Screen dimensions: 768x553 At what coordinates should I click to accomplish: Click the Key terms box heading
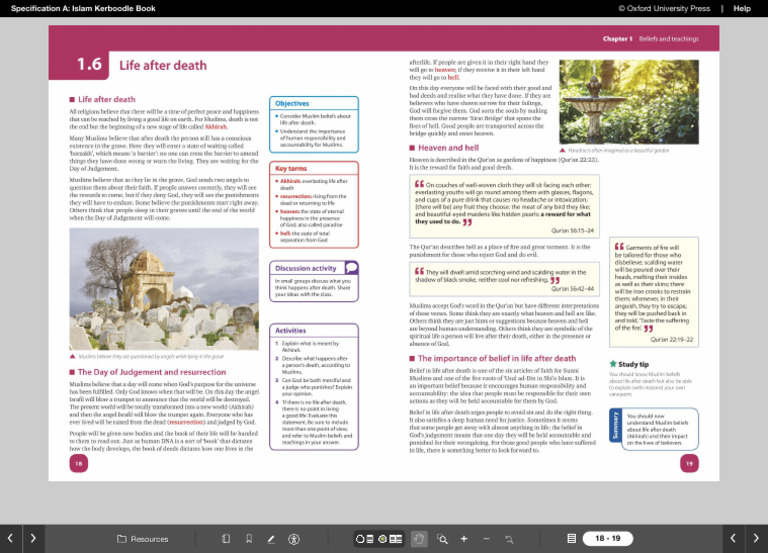pyautogui.click(x=291, y=168)
